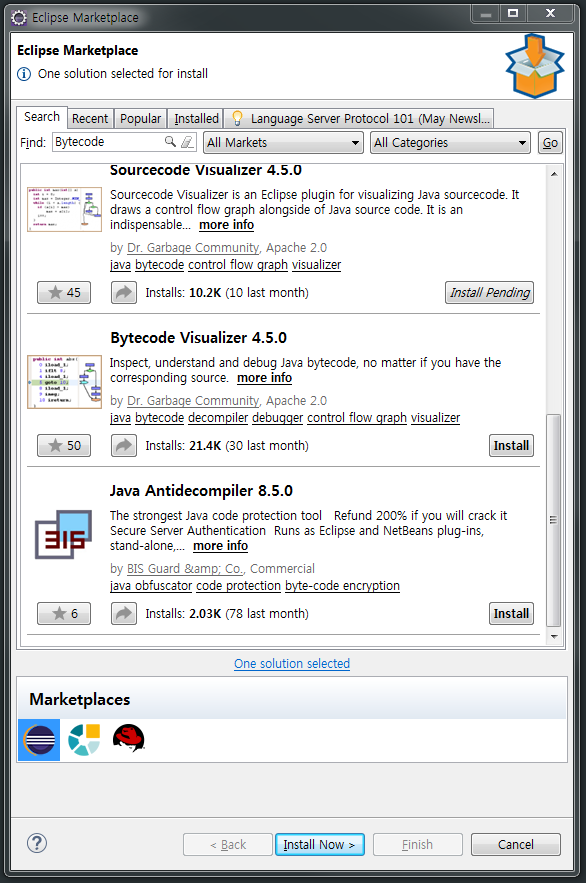586x883 pixels.
Task: Click Install Pending for Sourcecode Visualizer
Action: point(489,292)
